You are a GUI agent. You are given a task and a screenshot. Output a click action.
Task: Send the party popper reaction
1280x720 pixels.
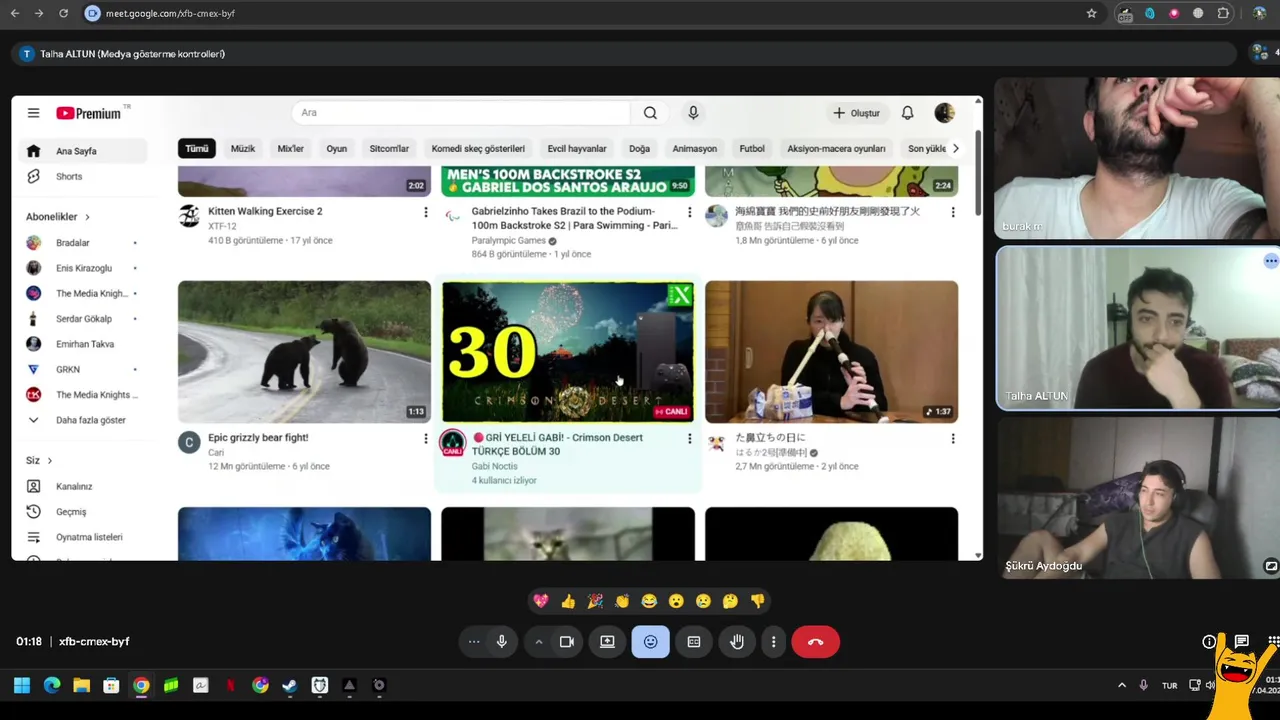(595, 601)
